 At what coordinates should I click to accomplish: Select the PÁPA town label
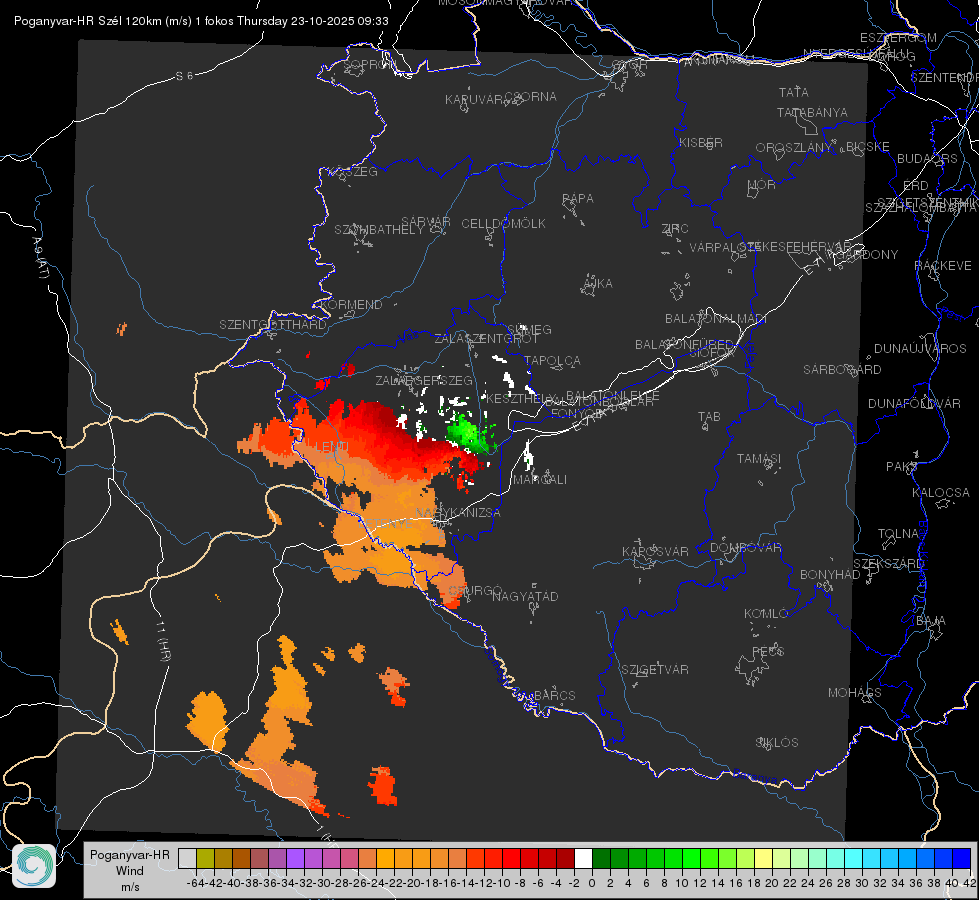click(578, 199)
